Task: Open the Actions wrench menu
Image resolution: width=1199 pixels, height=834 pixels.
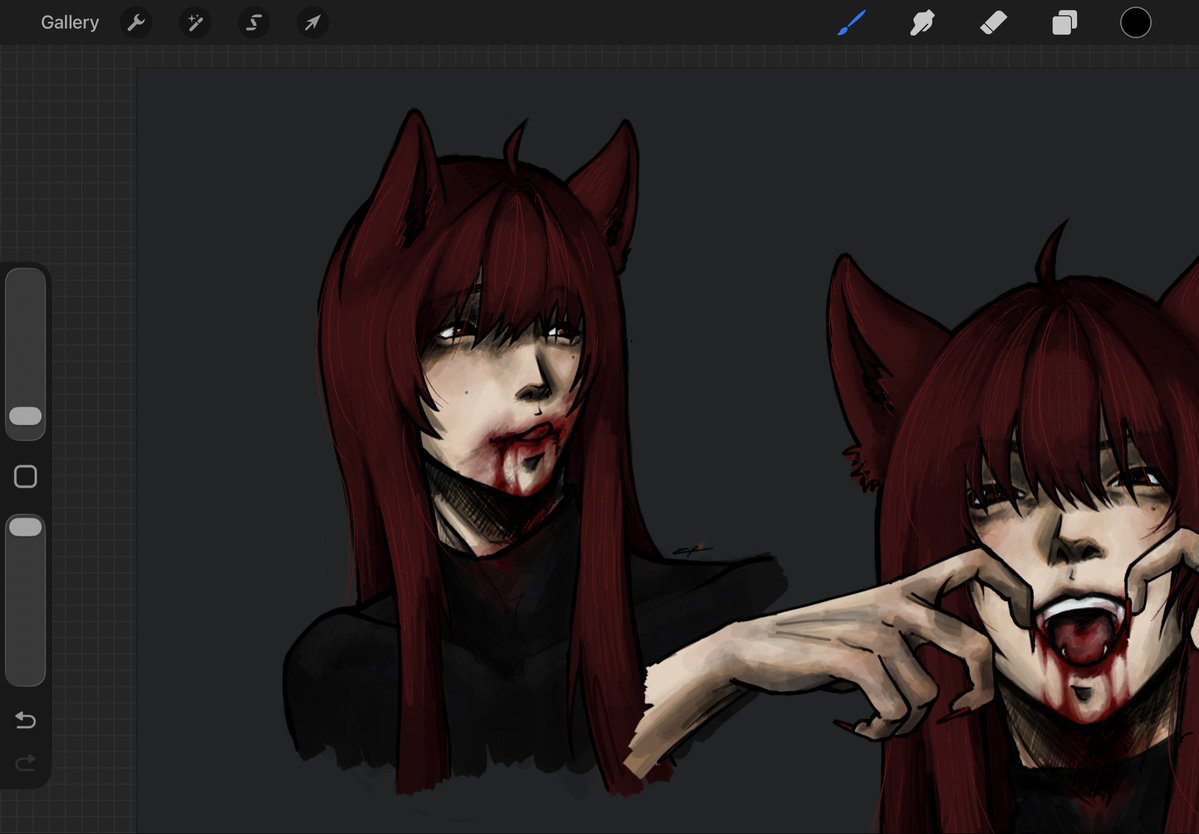Action: (x=136, y=23)
